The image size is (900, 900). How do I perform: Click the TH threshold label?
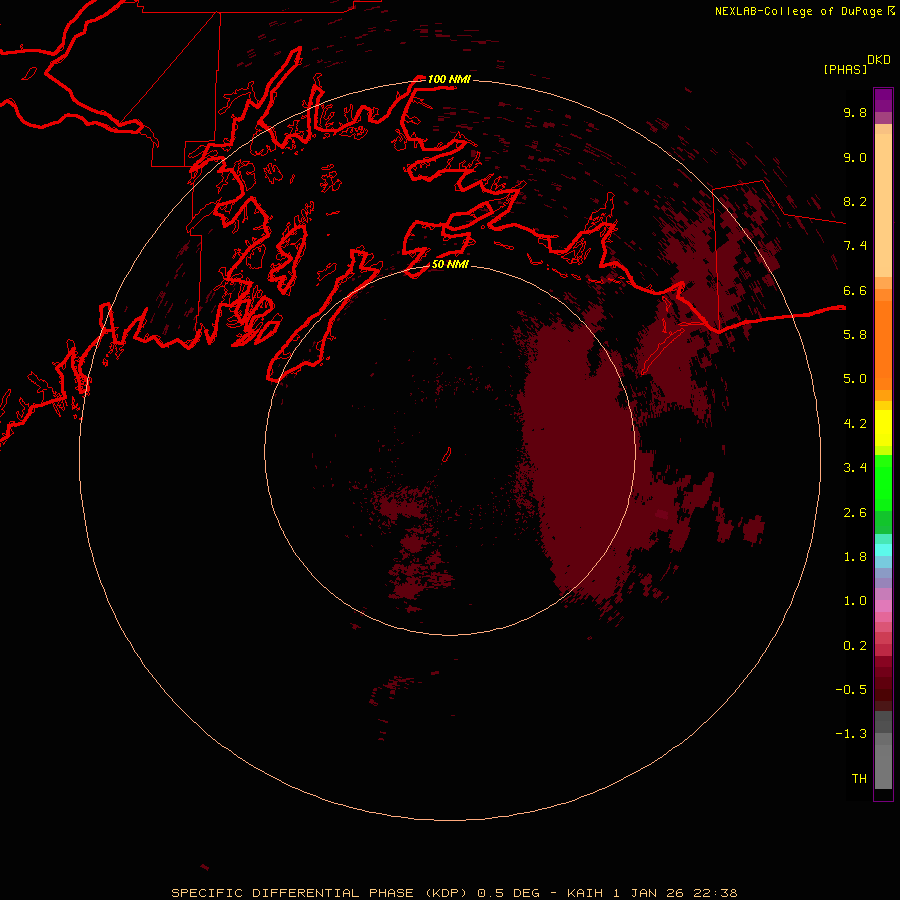pos(859,779)
